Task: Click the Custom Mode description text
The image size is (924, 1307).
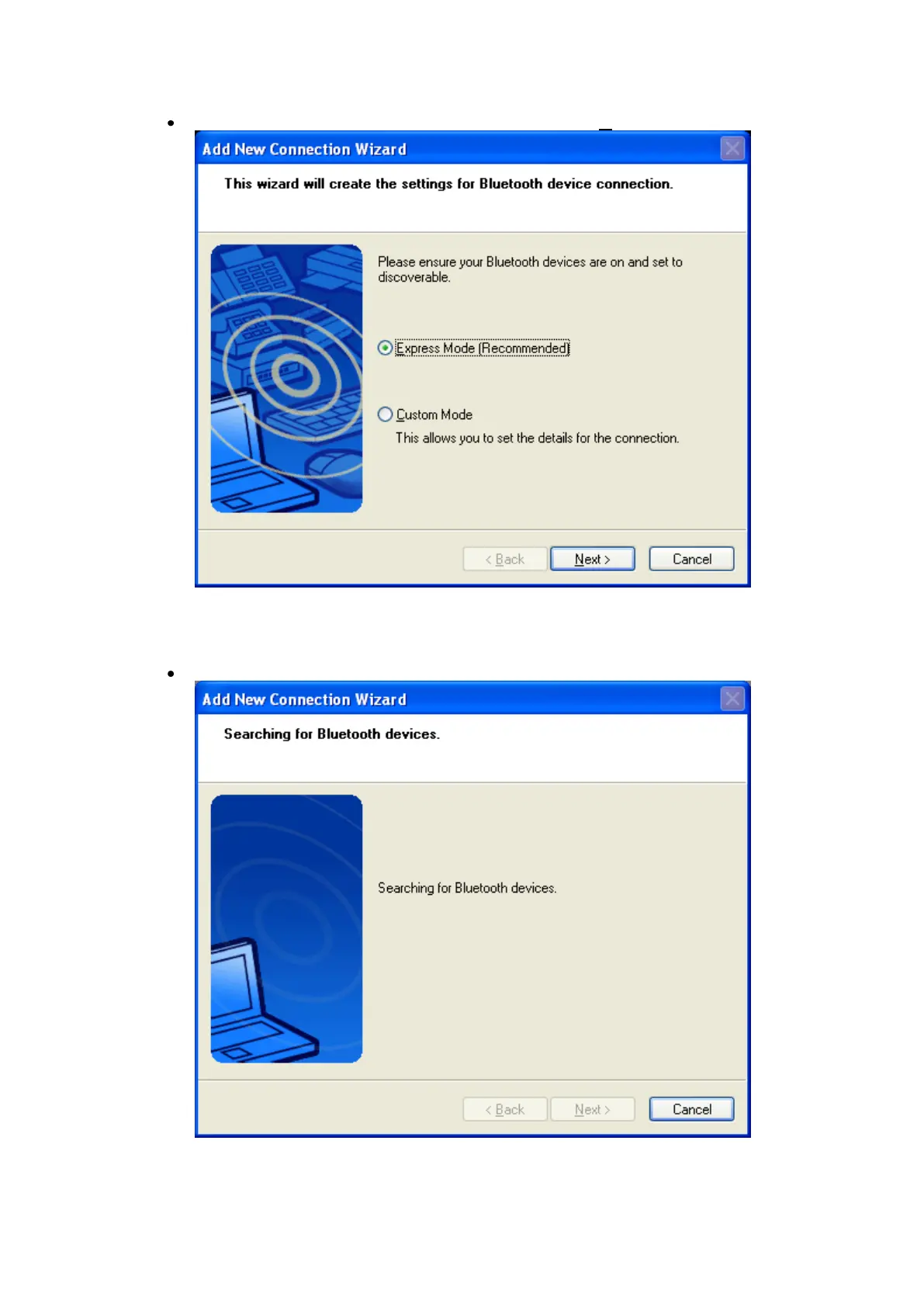Action: [537, 439]
